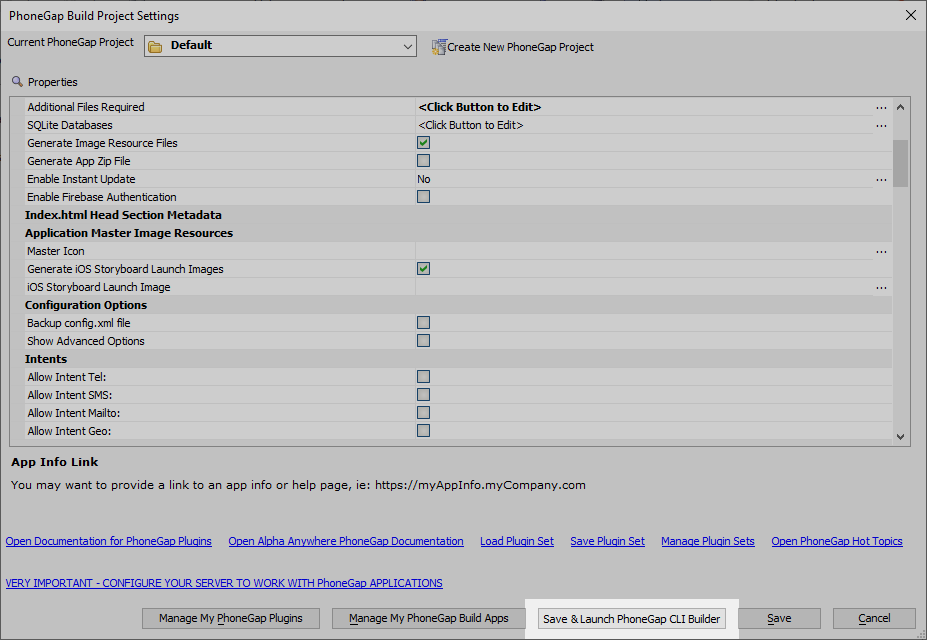
Task: Click the Index.html Head Section Metadata header
Action: [123, 215]
